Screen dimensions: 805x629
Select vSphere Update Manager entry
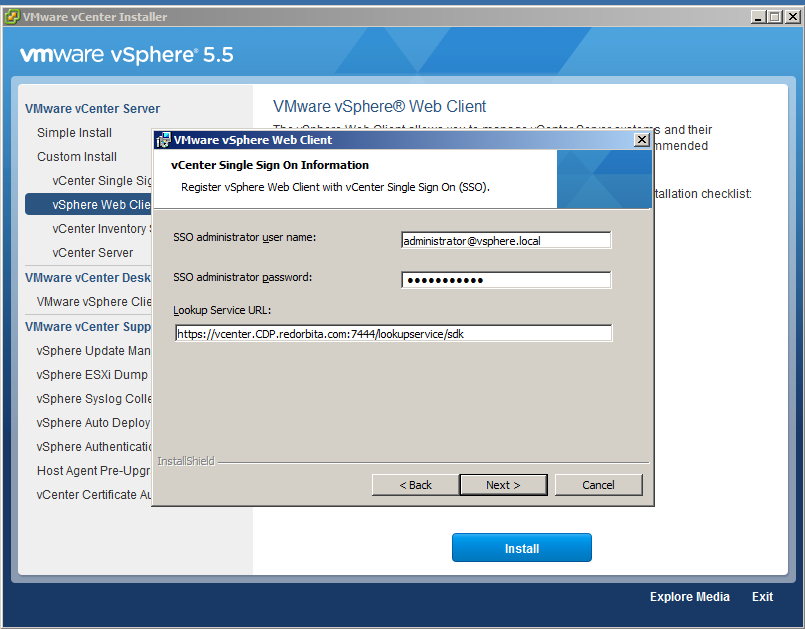click(94, 351)
